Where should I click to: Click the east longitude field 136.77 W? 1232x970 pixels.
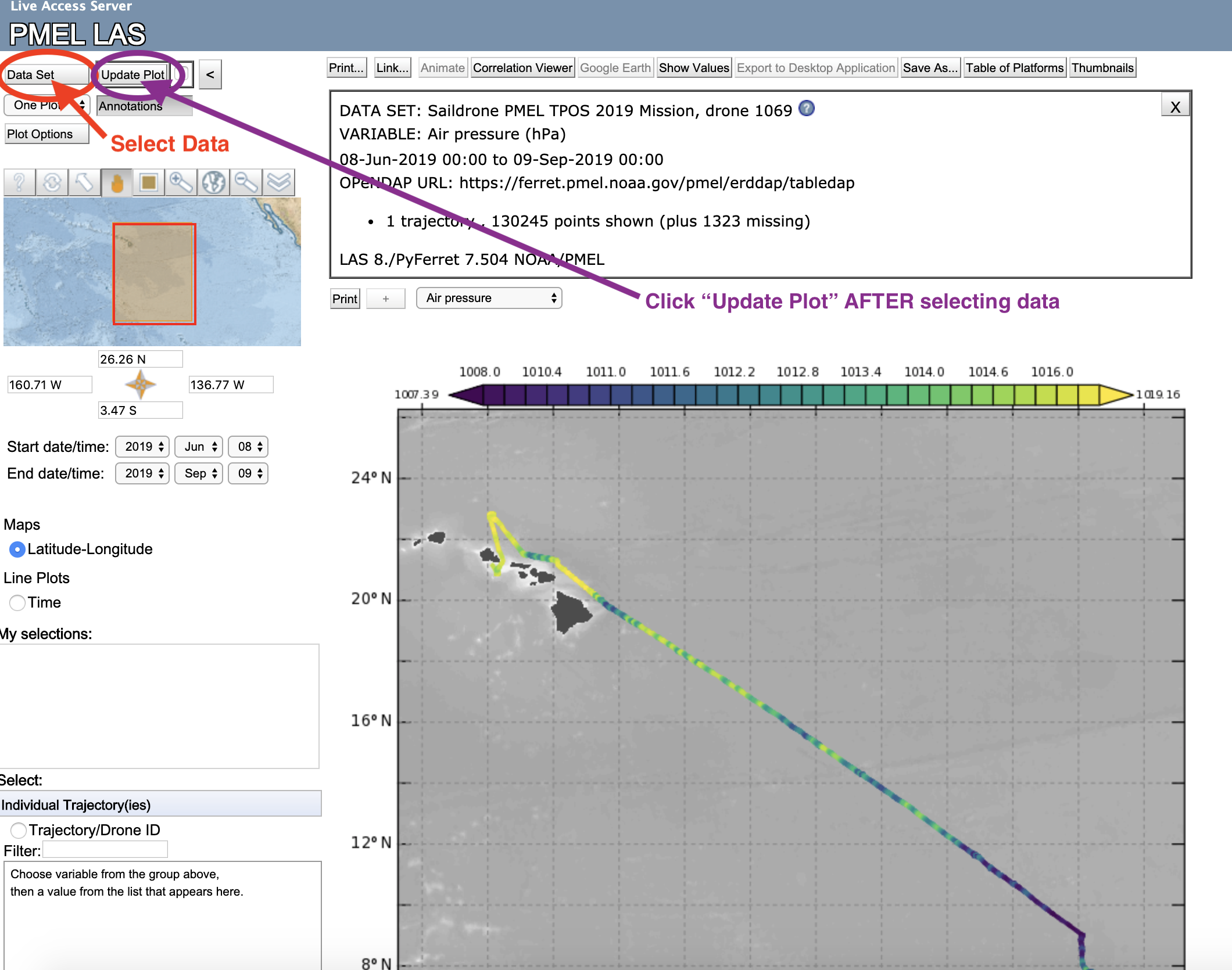tap(231, 385)
